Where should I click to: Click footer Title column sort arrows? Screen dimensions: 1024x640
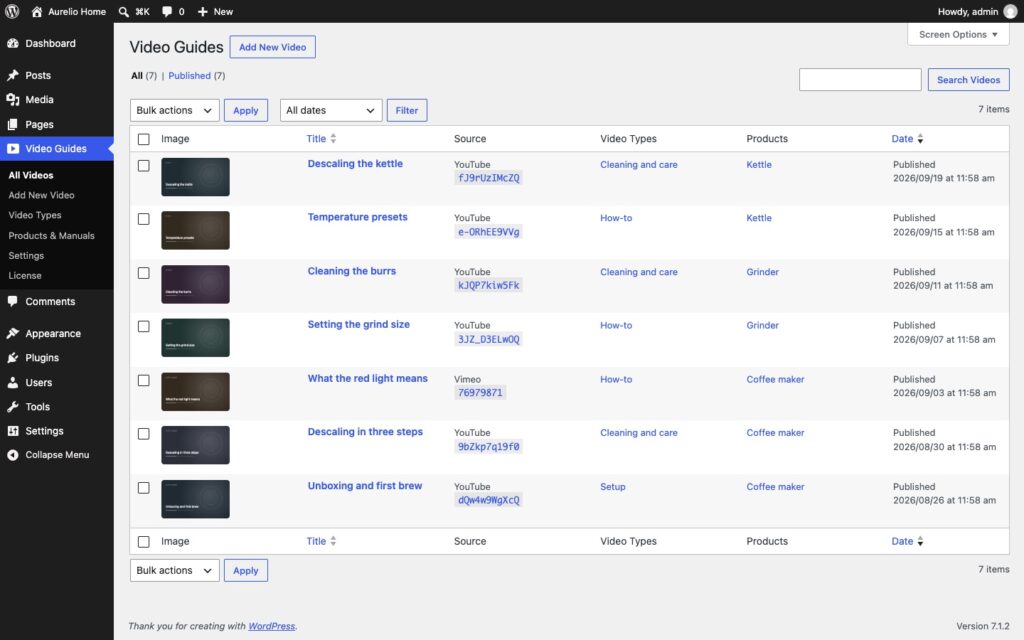click(333, 541)
